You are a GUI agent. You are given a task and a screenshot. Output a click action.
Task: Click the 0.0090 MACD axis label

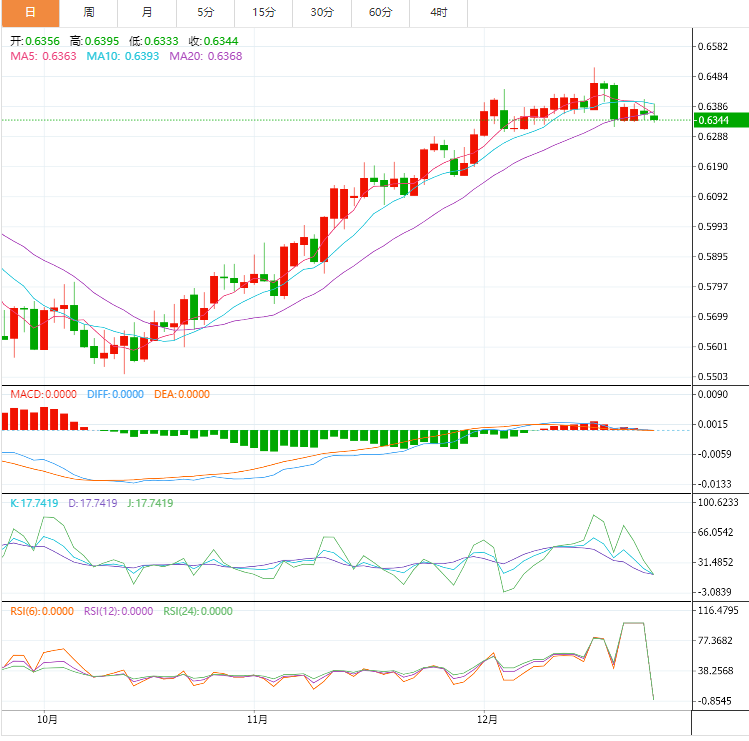tap(713, 395)
